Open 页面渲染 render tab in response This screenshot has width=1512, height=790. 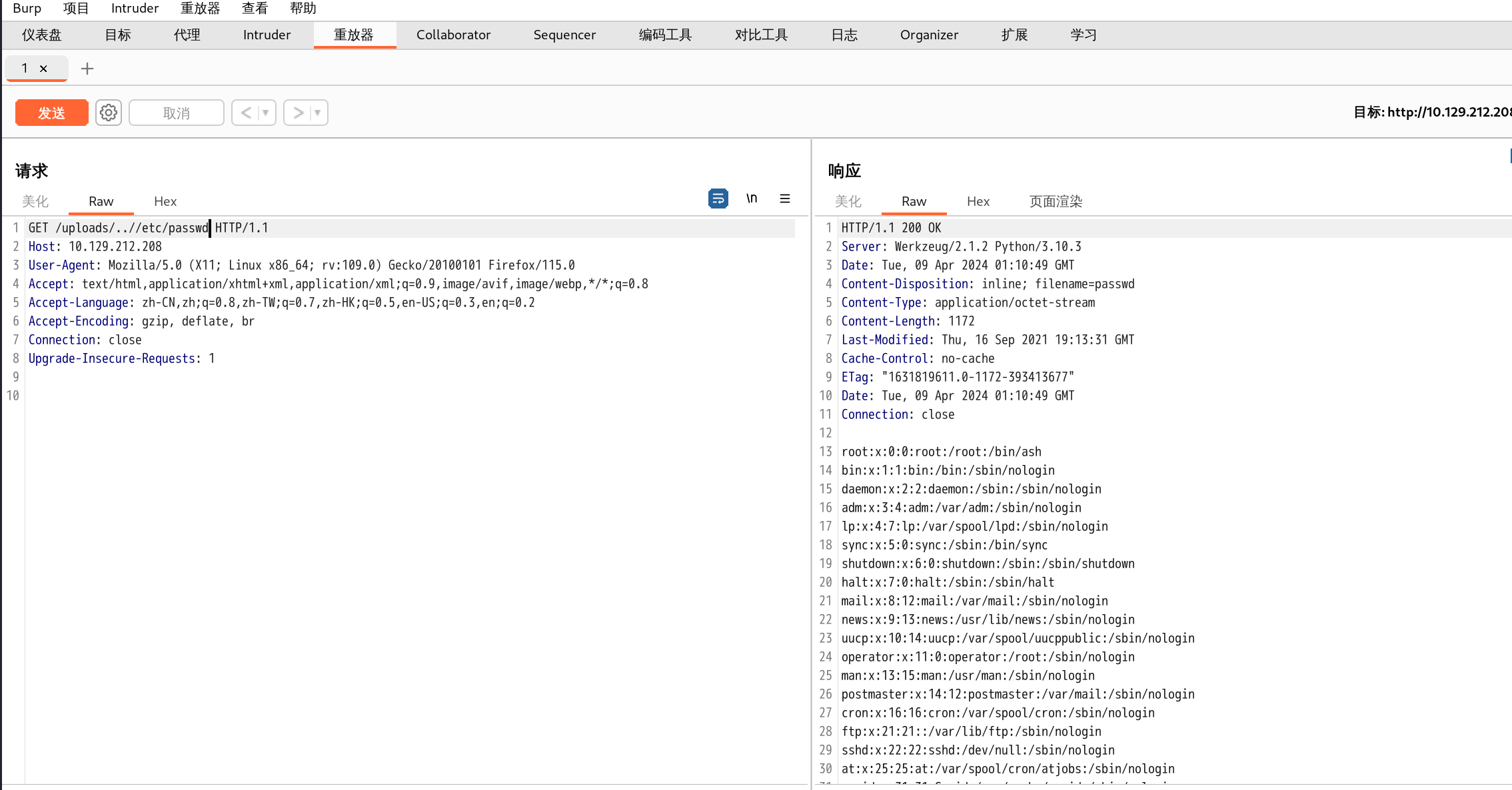click(x=1055, y=201)
